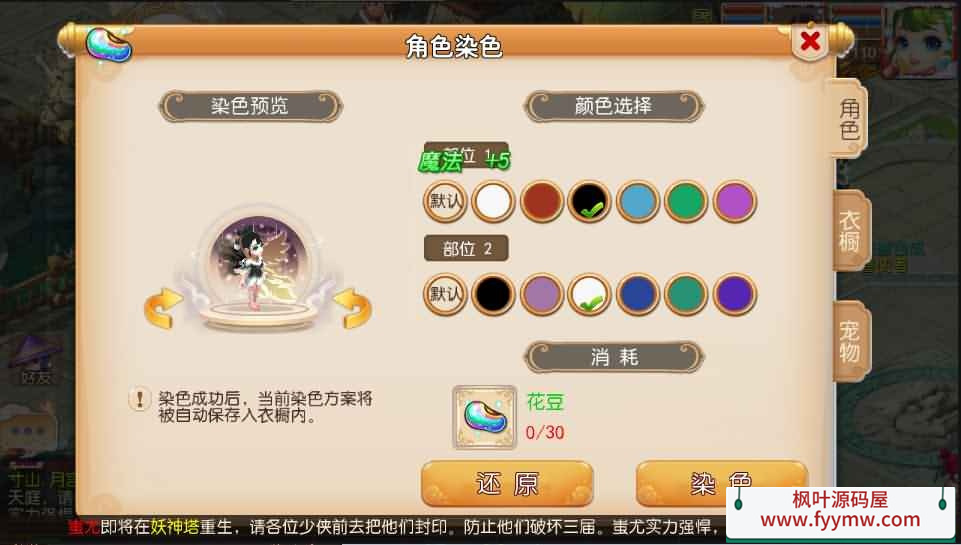961x545 pixels.
Task: Select the 默认 option for part 1
Action: tap(445, 201)
